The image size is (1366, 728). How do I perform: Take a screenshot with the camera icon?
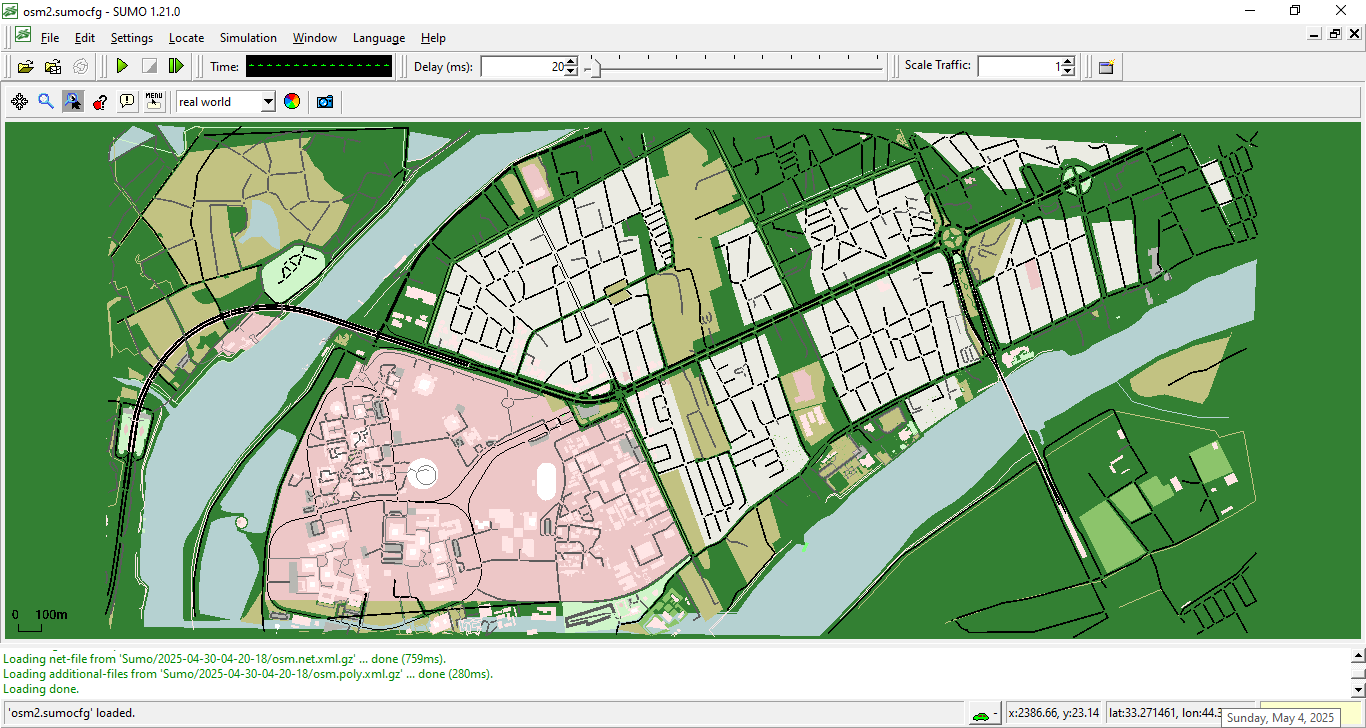[x=324, y=102]
